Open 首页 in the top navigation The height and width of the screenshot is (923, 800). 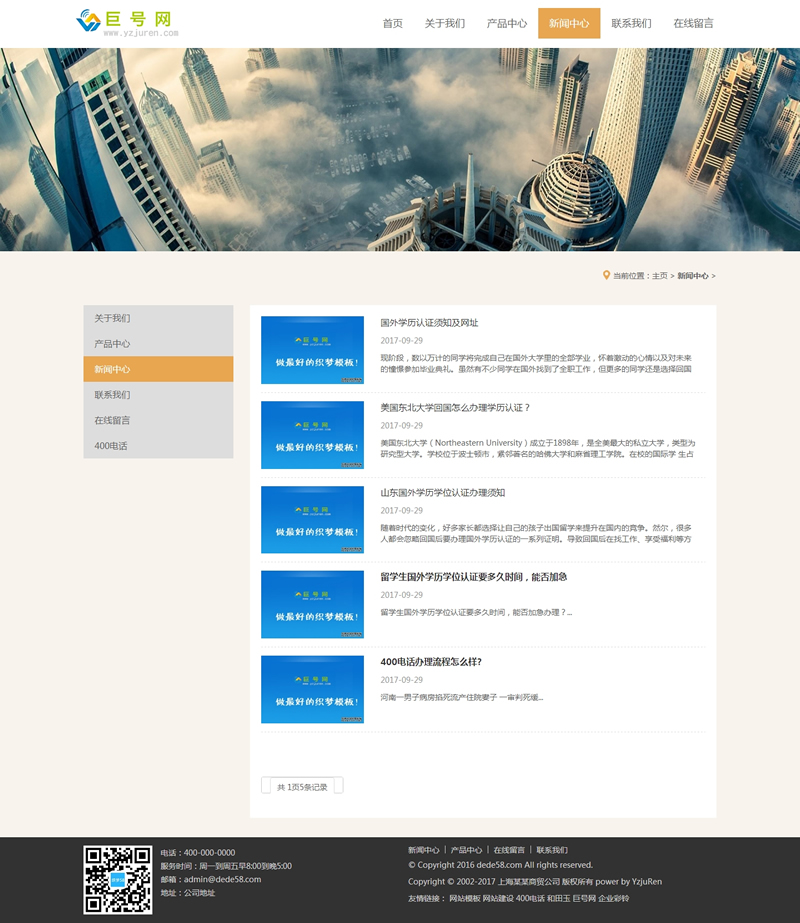[392, 24]
